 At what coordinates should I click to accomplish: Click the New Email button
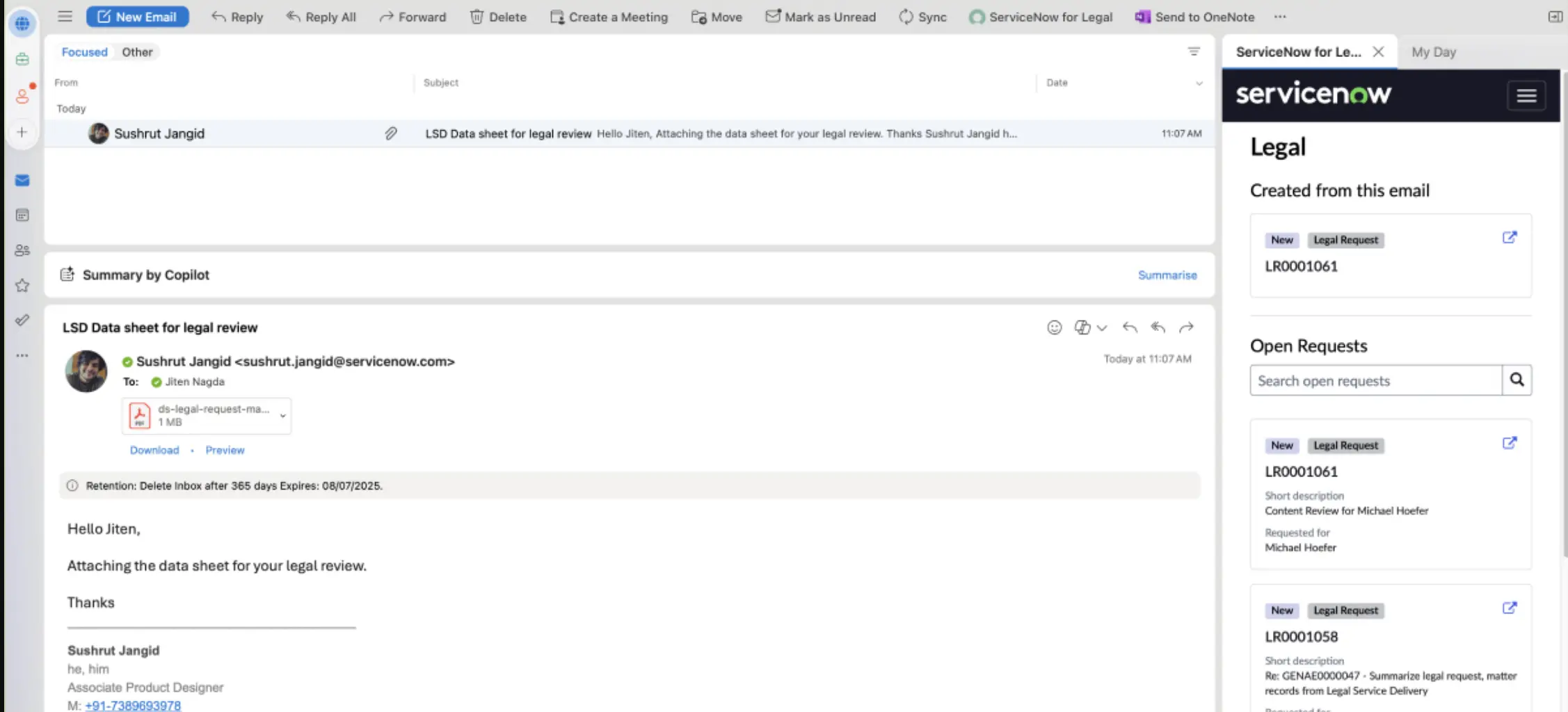[137, 17]
